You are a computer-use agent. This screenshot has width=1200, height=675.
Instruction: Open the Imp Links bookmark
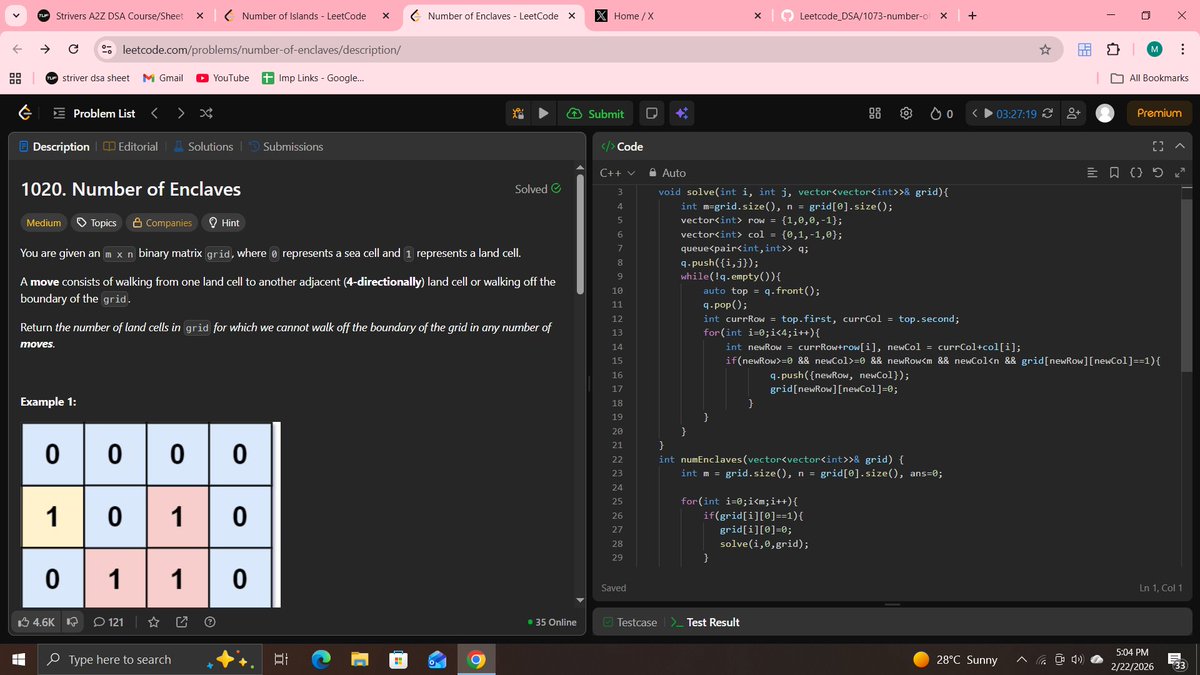click(x=312, y=78)
